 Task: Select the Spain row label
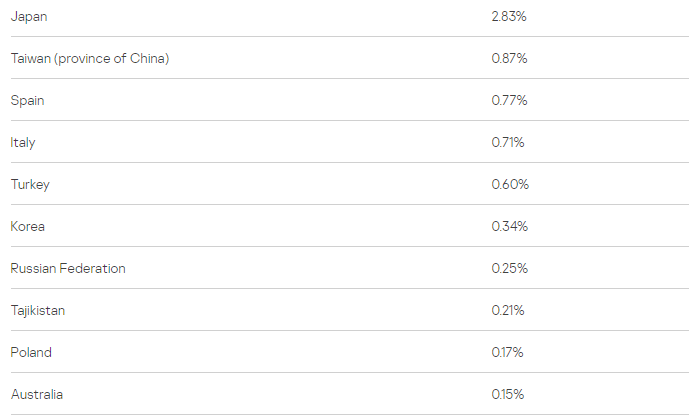(27, 101)
